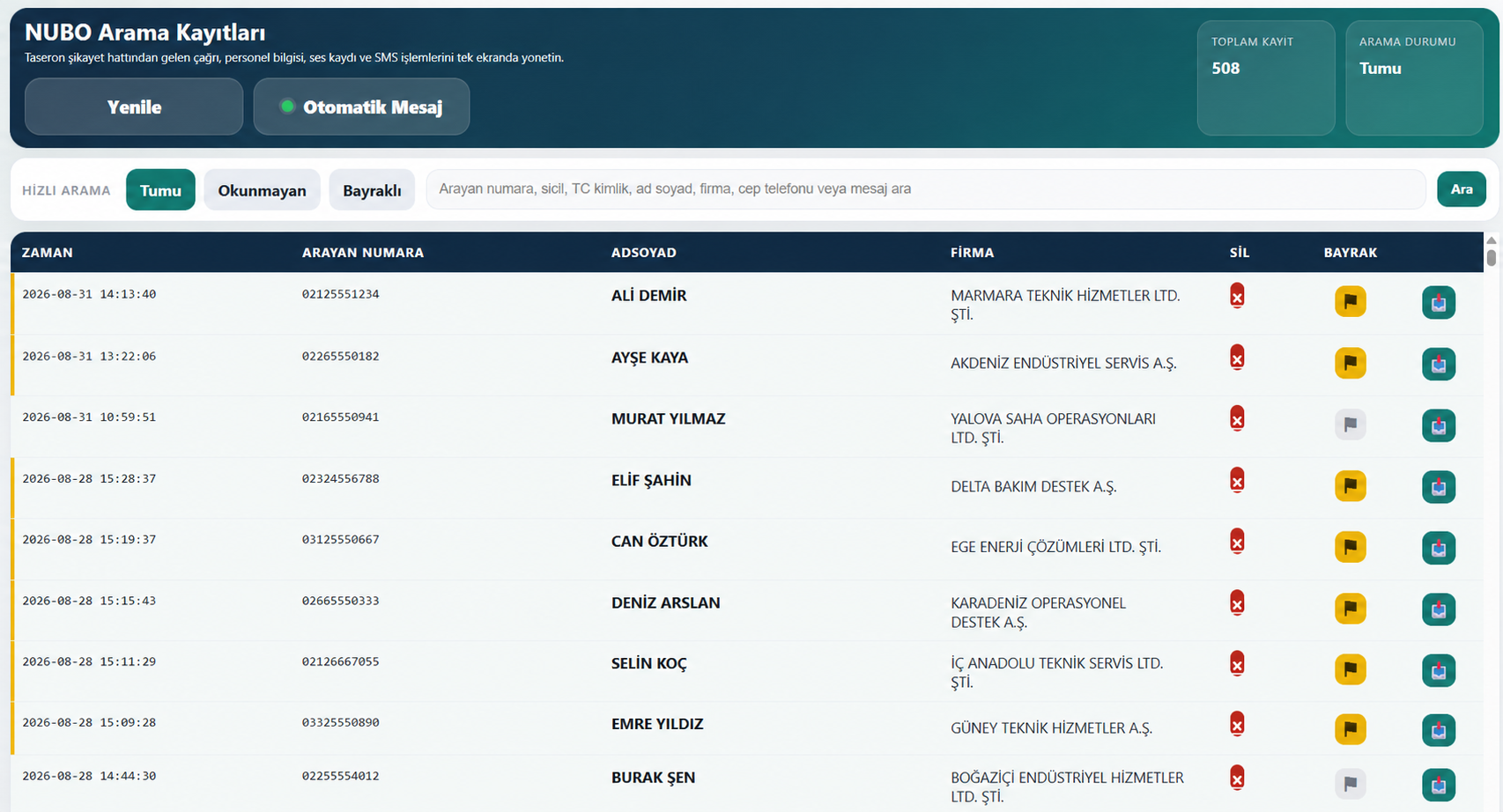Click the teal action icon for MURAT YILMAZ
The height and width of the screenshot is (812, 1503).
(1439, 425)
